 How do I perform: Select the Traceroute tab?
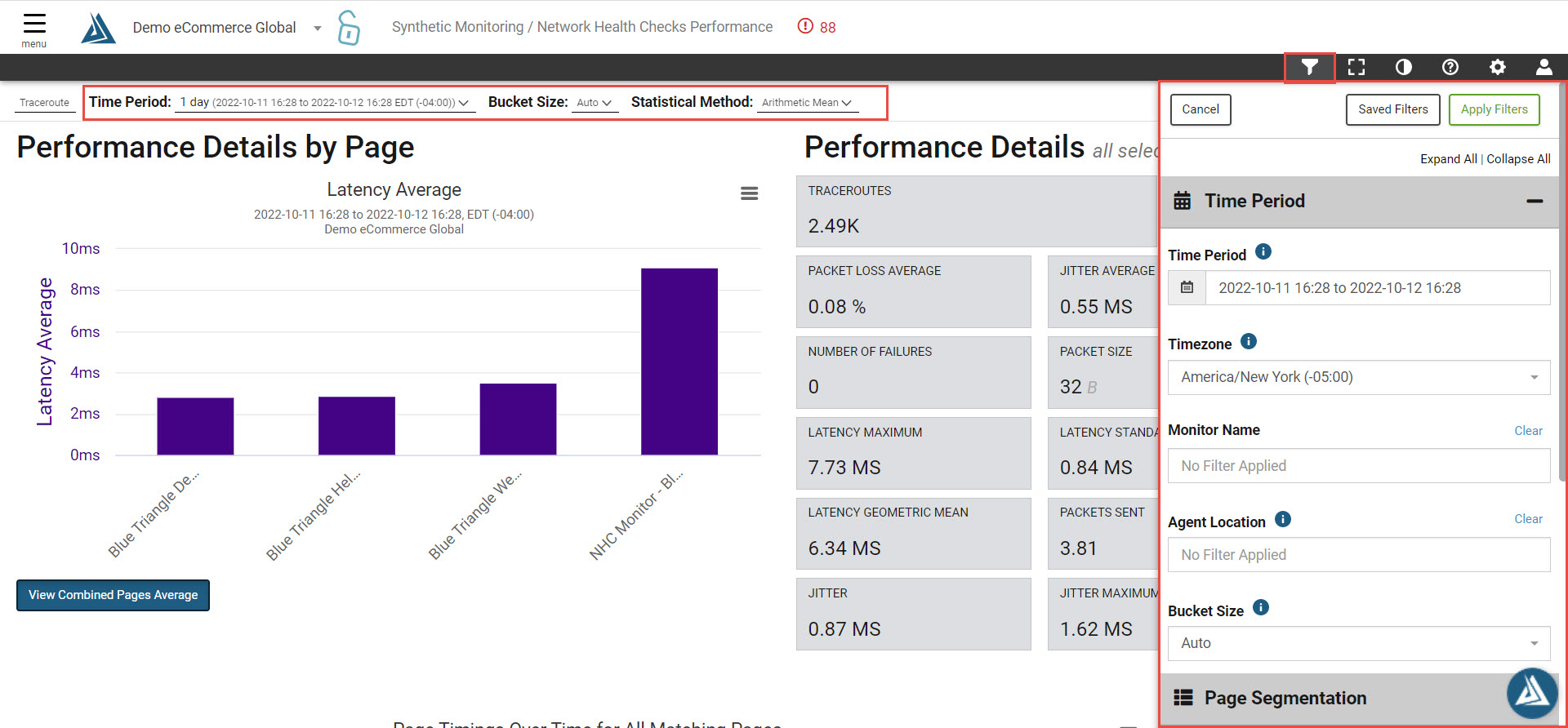(44, 103)
